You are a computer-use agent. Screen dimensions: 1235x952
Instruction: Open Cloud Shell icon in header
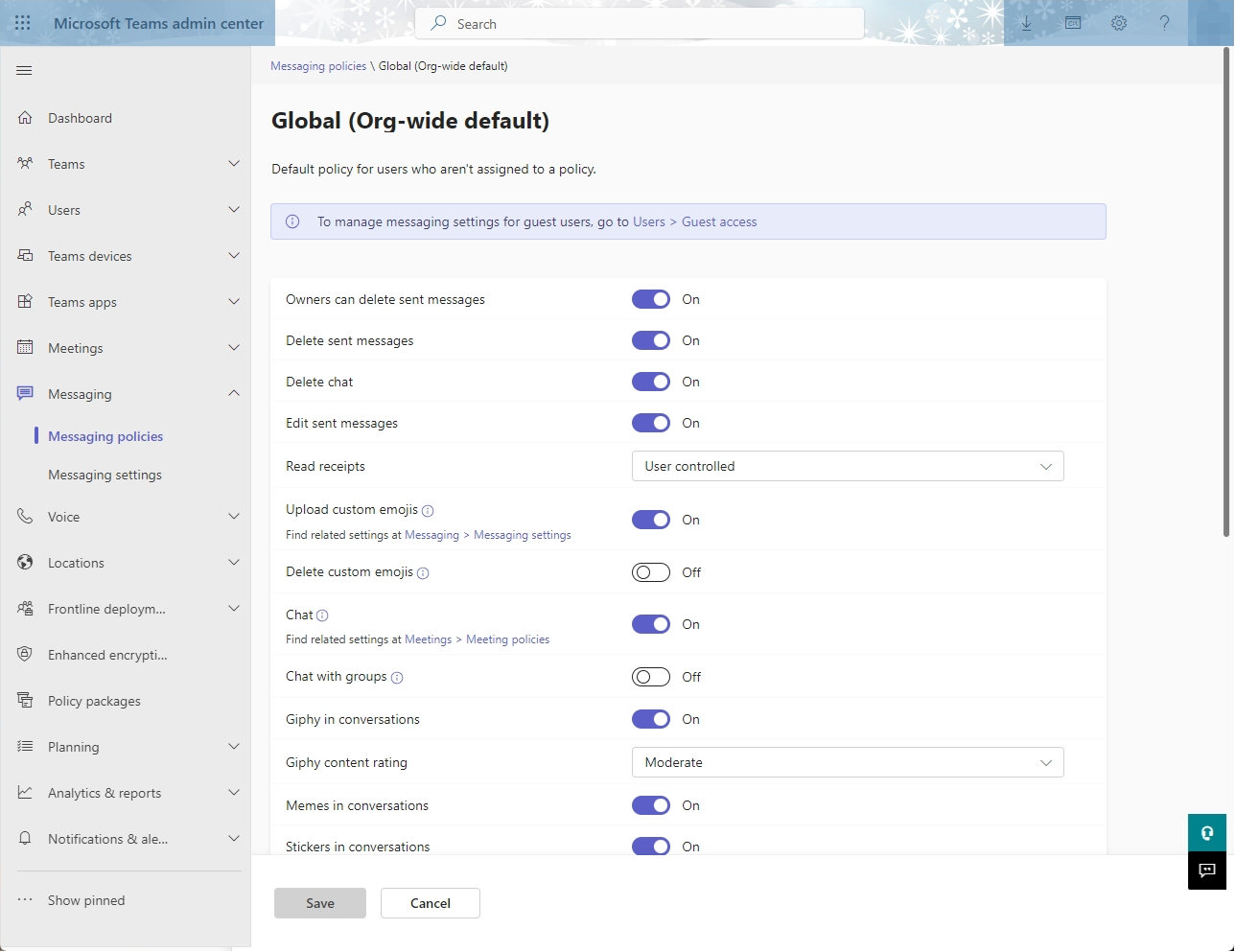tap(1073, 23)
